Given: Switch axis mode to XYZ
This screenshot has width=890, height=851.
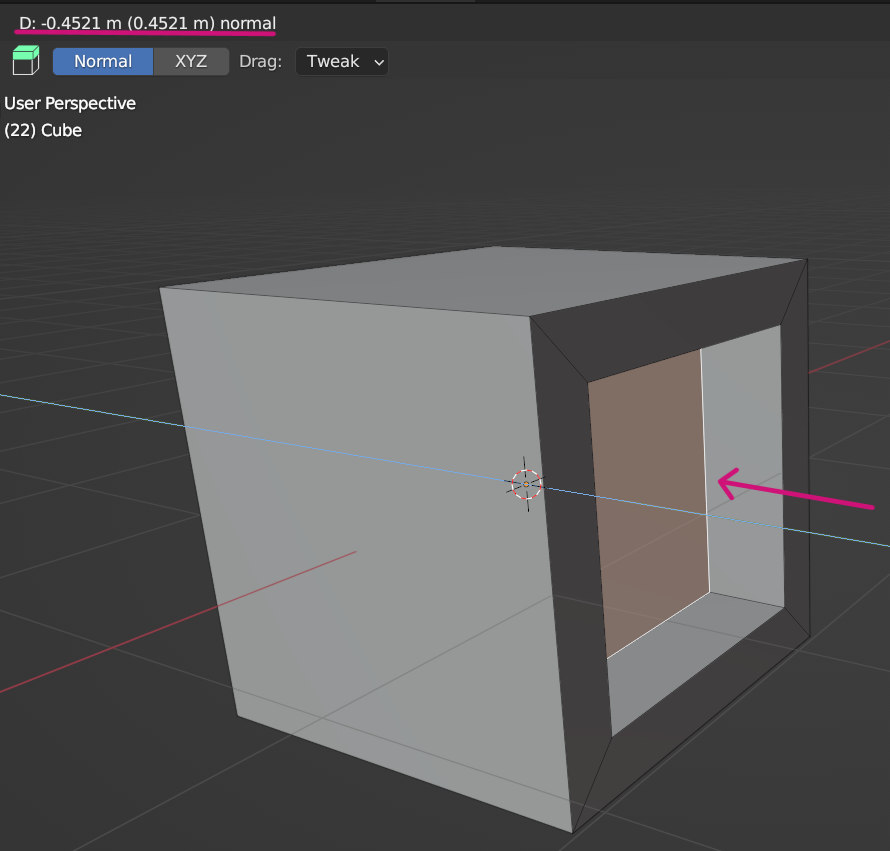Looking at the screenshot, I should 191,61.
